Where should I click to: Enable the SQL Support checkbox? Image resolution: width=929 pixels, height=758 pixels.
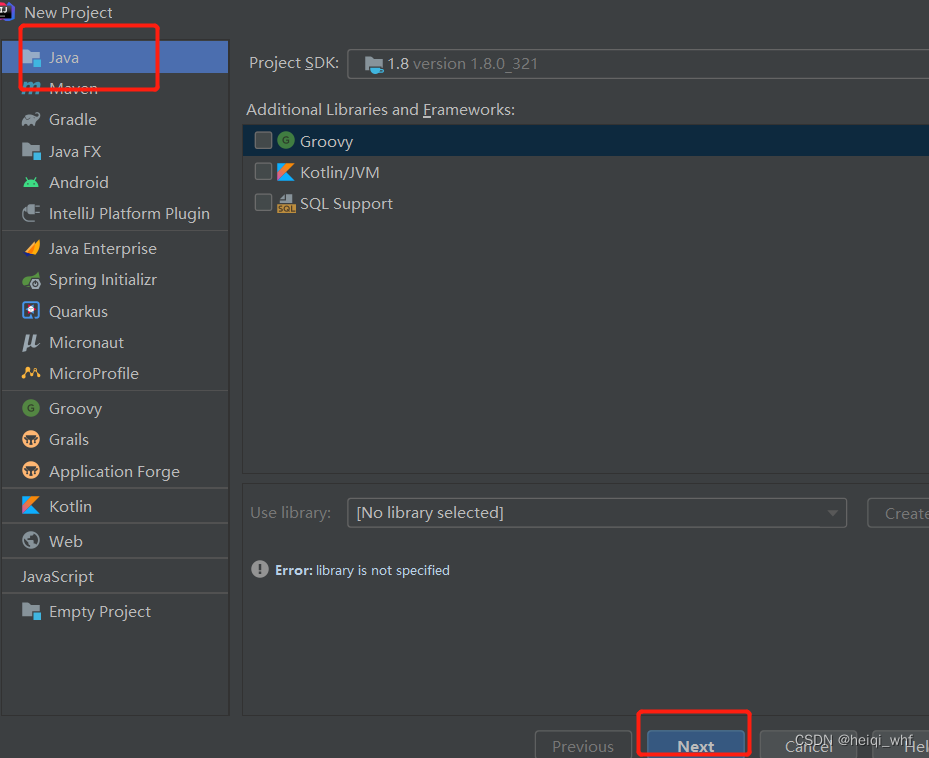click(263, 203)
